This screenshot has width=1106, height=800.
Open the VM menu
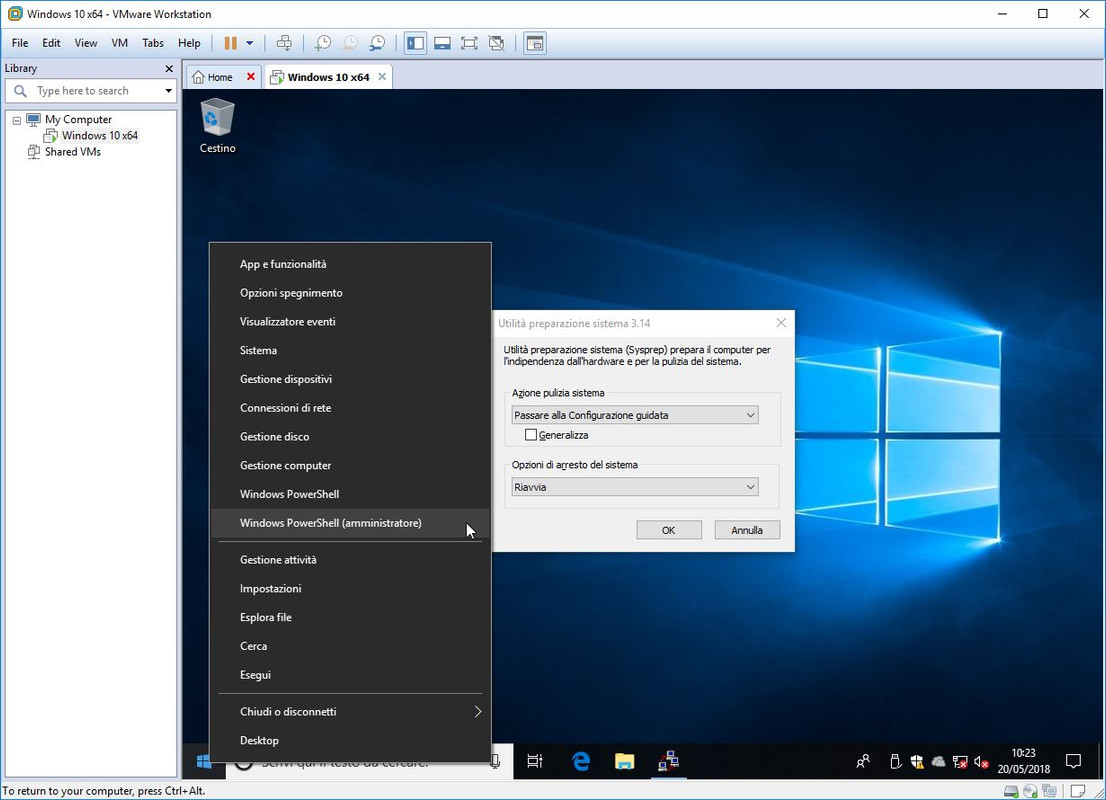(119, 43)
